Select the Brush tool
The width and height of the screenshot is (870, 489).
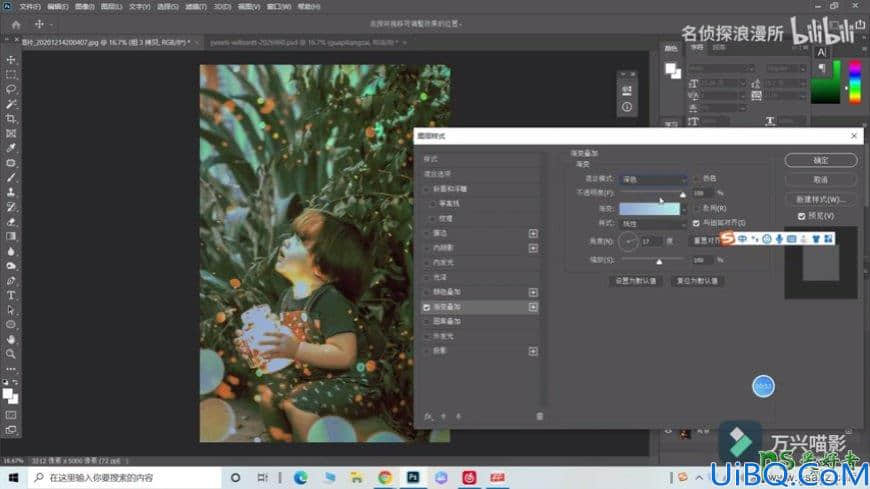click(11, 178)
